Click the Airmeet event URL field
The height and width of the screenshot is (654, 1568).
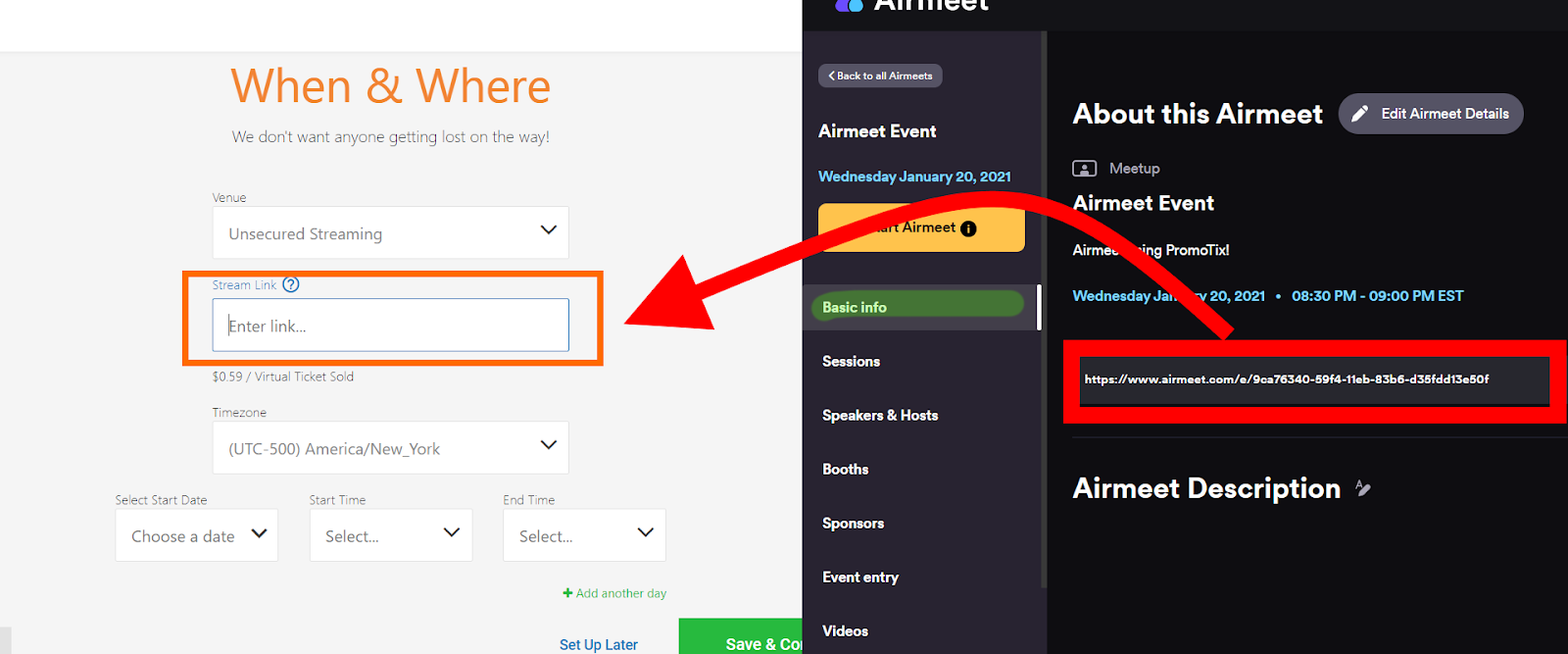point(1314,379)
